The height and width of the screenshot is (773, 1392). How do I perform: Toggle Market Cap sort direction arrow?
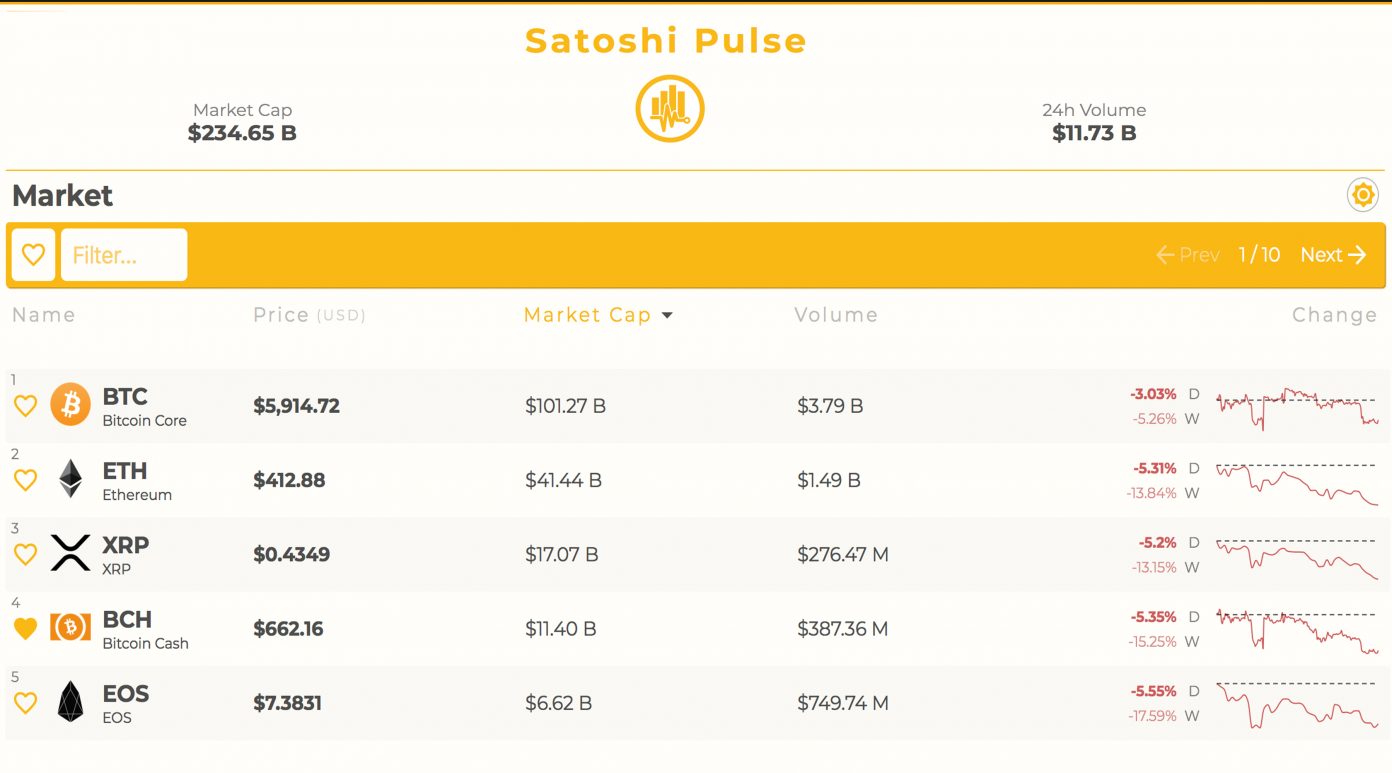[x=667, y=316]
